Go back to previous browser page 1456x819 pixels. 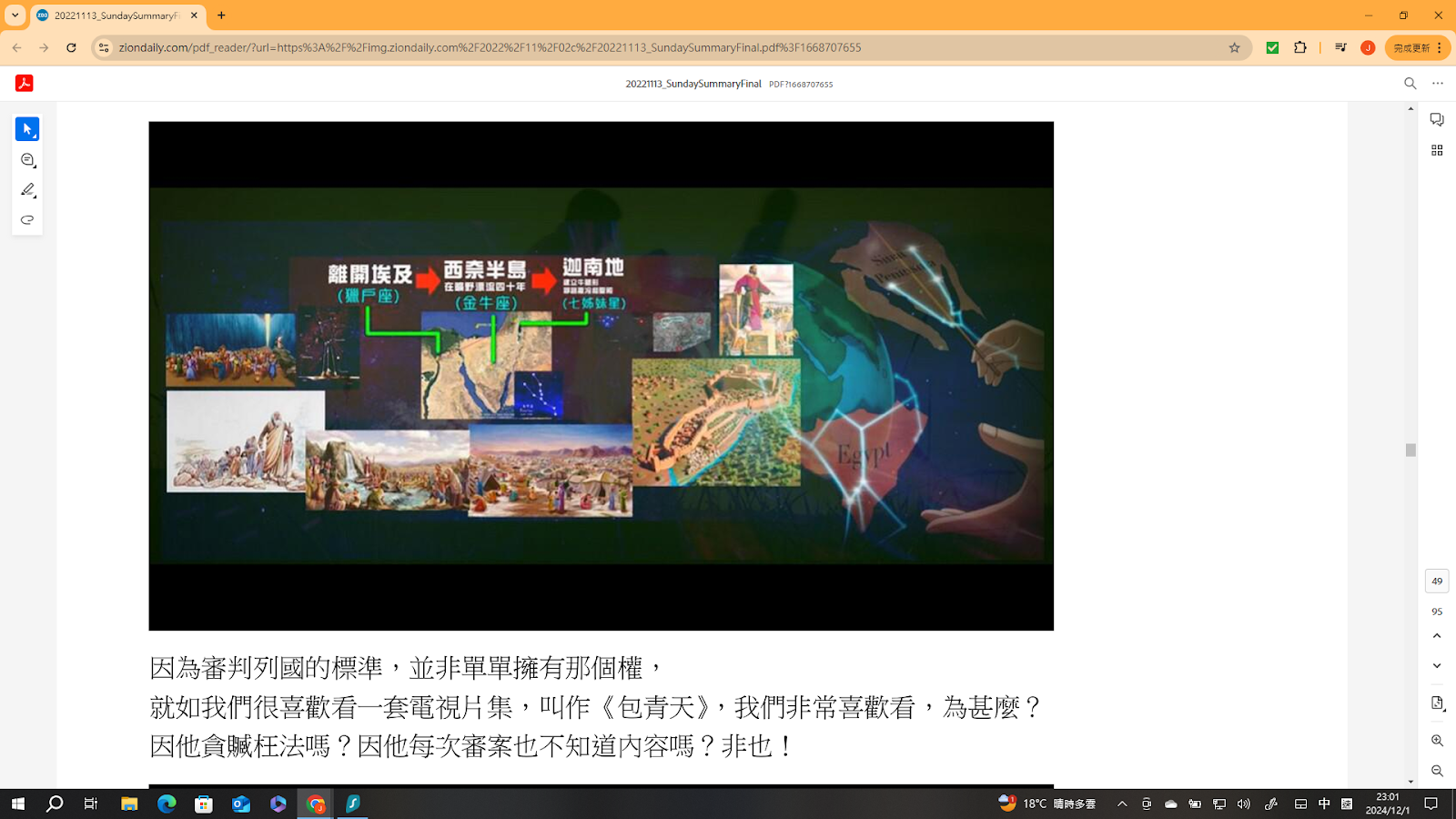[x=17, y=47]
